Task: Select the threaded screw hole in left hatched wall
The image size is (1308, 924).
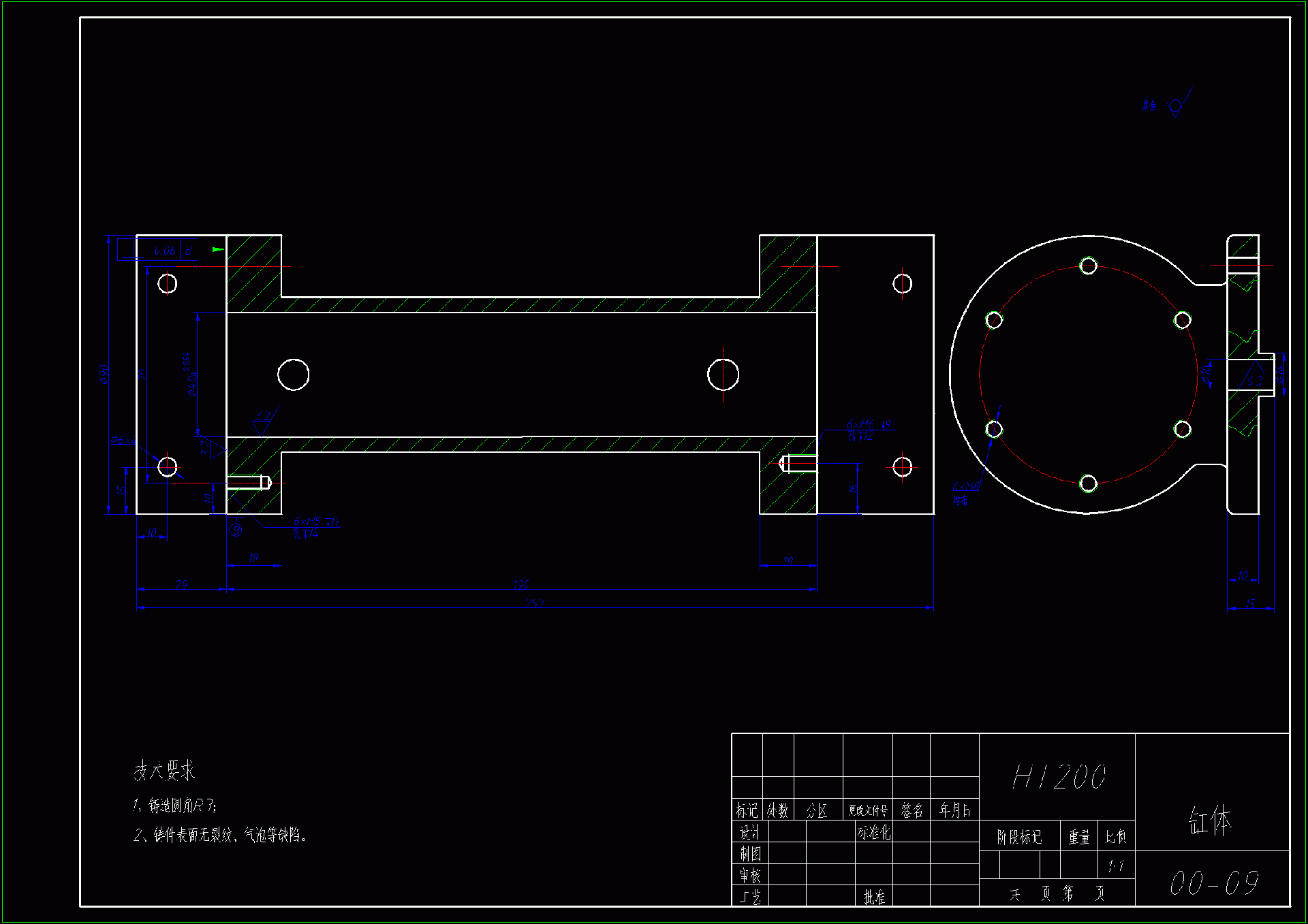Action: [249, 483]
